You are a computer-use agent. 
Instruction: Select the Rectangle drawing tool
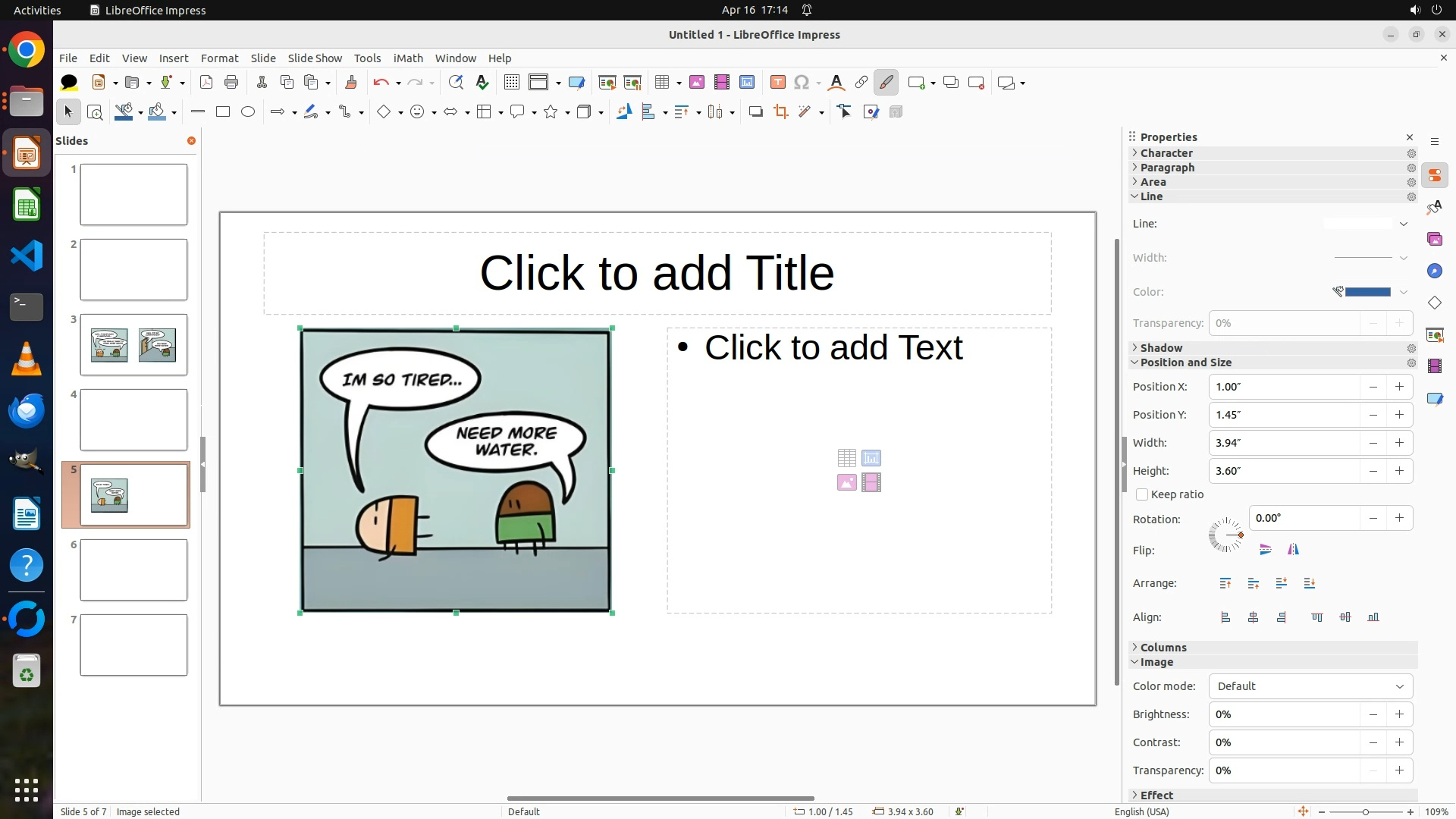pos(222,112)
